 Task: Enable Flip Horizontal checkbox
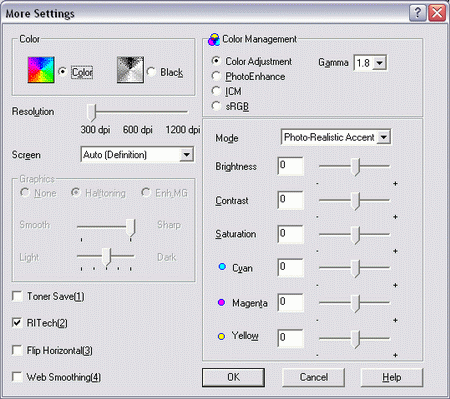pyautogui.click(x=17, y=350)
